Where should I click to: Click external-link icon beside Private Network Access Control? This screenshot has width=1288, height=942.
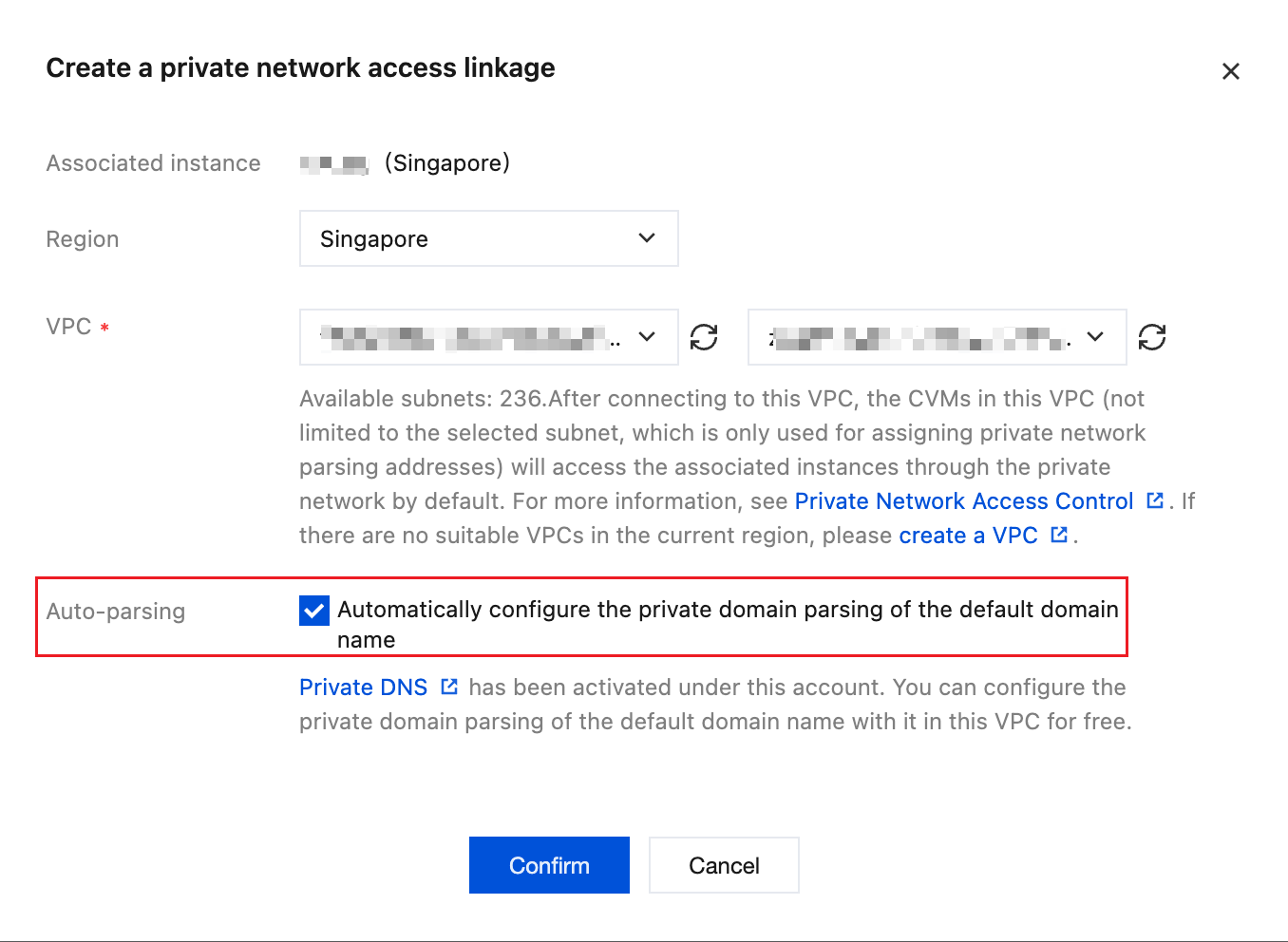pos(1155,500)
